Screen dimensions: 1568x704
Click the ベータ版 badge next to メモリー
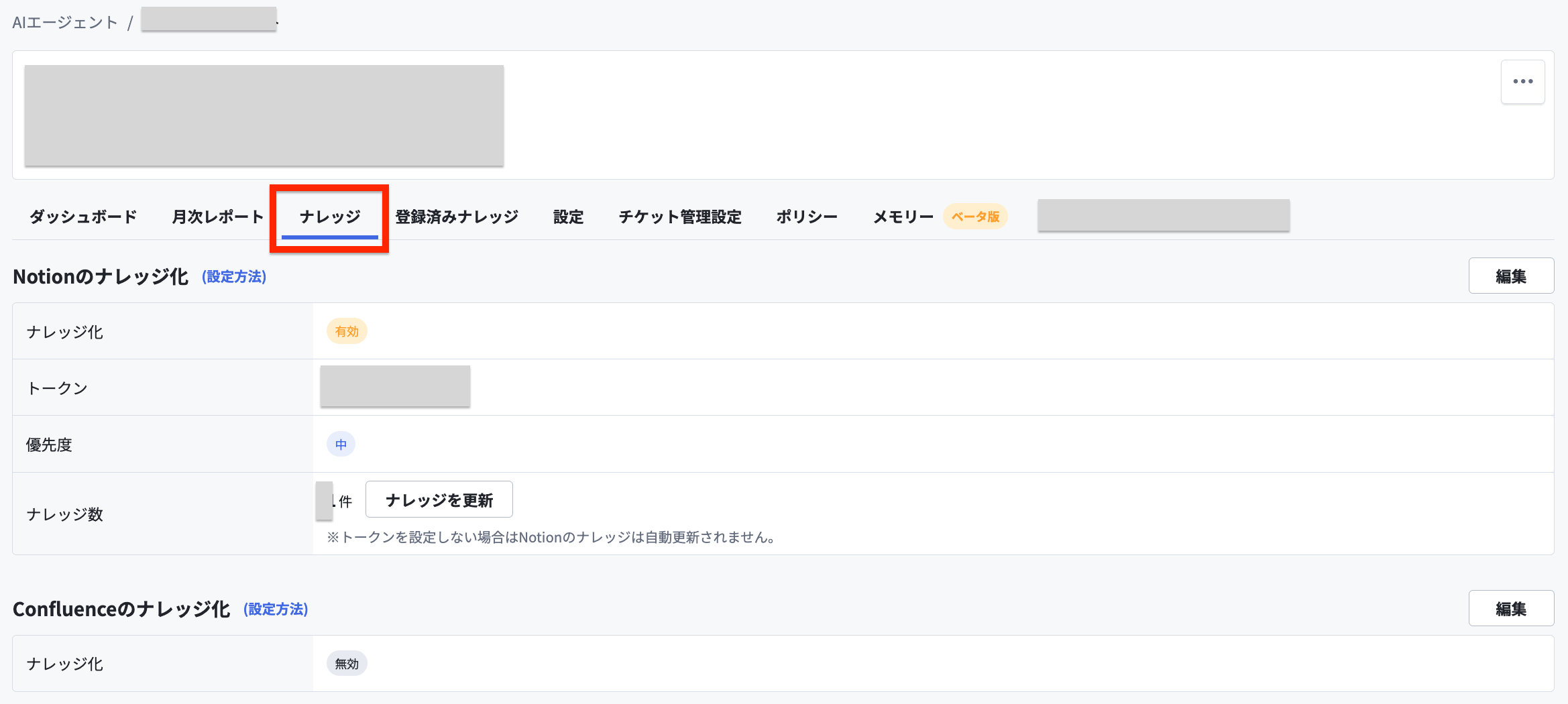(975, 217)
